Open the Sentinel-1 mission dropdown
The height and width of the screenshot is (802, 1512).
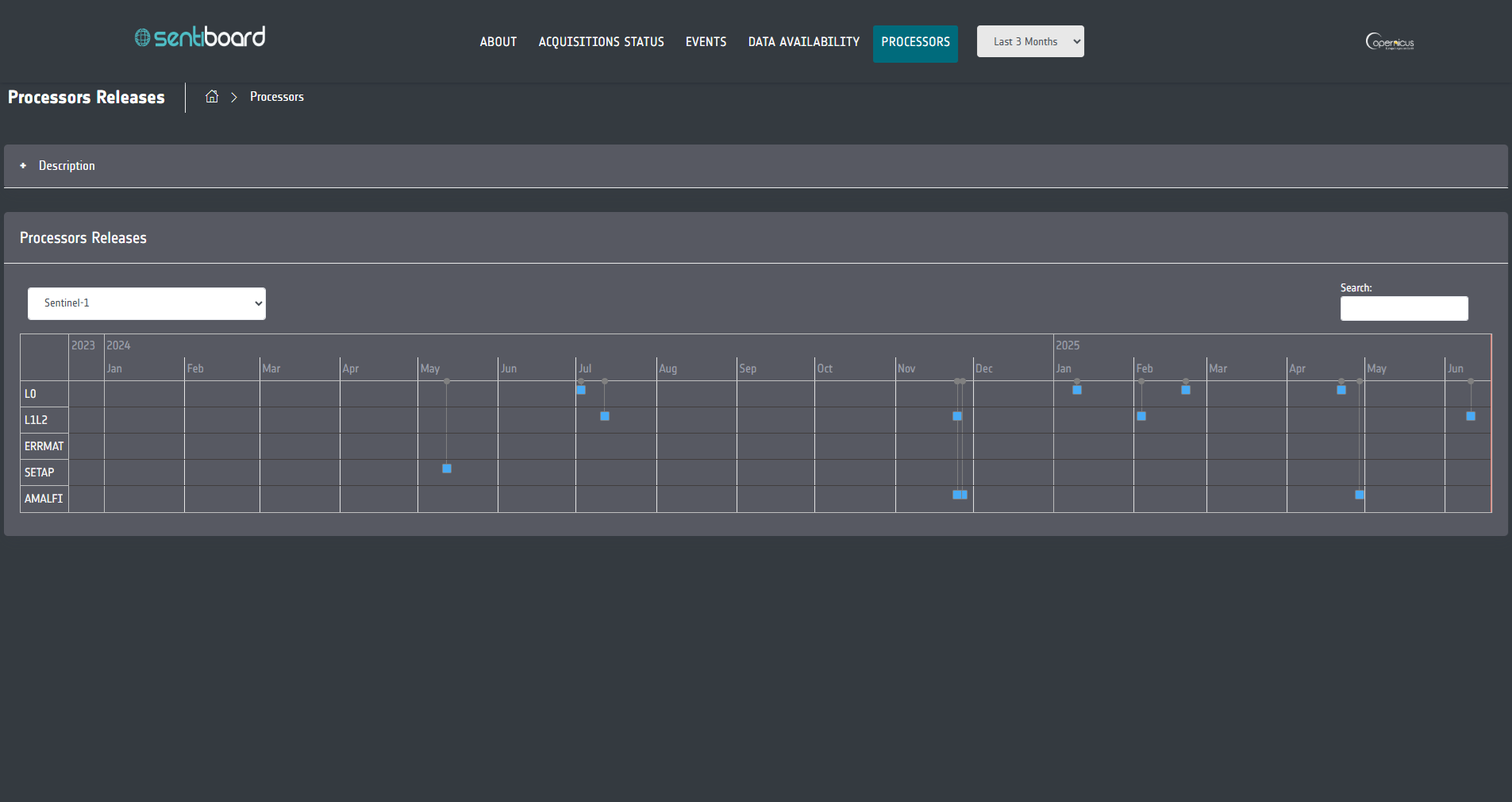(147, 303)
